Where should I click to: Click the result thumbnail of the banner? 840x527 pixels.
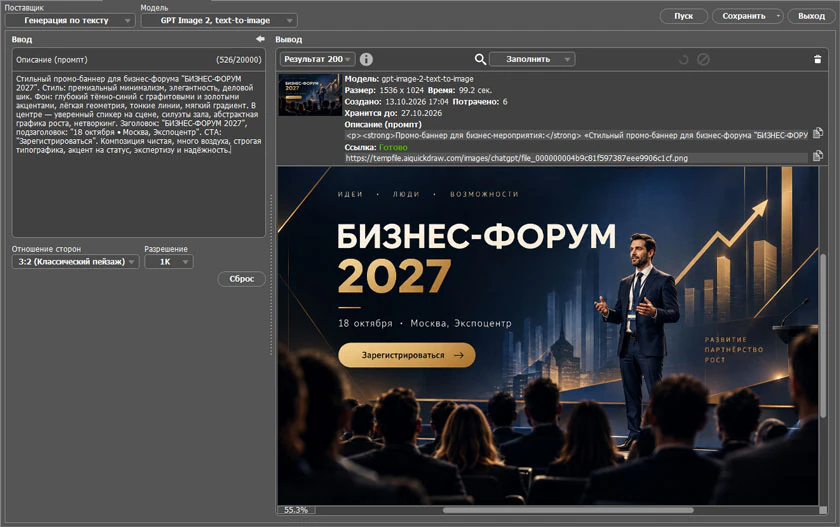coord(310,95)
